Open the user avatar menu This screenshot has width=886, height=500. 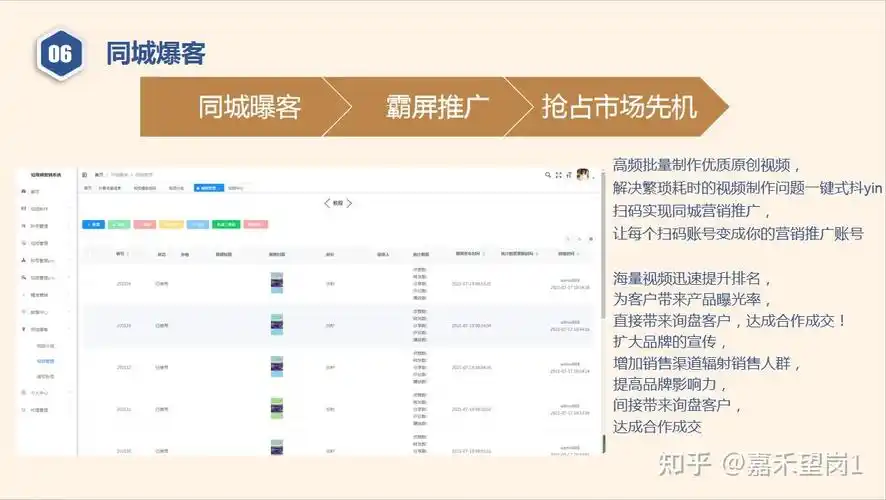[x=583, y=175]
